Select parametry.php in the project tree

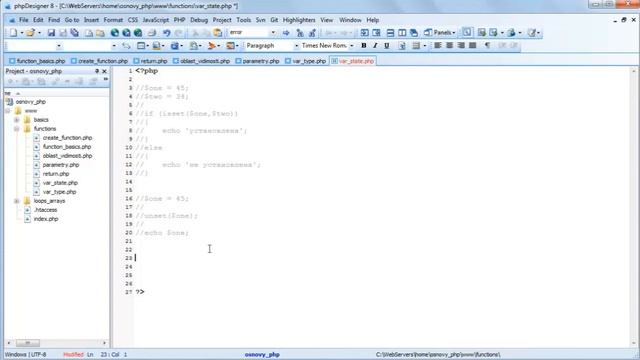coord(61,165)
